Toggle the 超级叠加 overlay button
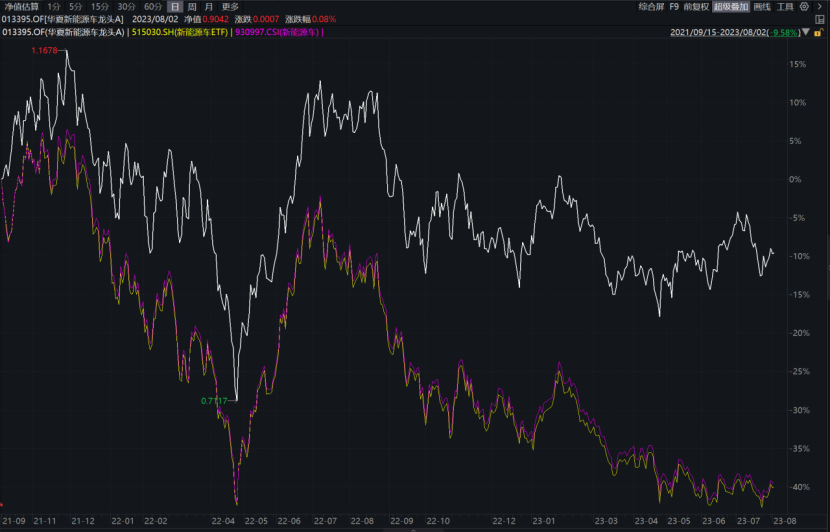 point(731,6)
